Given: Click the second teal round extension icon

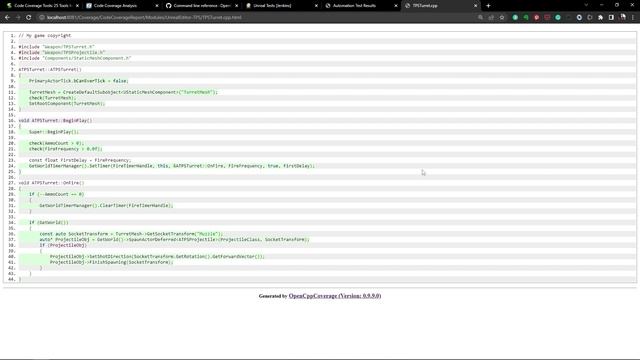Looking at the screenshot, I should (558, 18).
